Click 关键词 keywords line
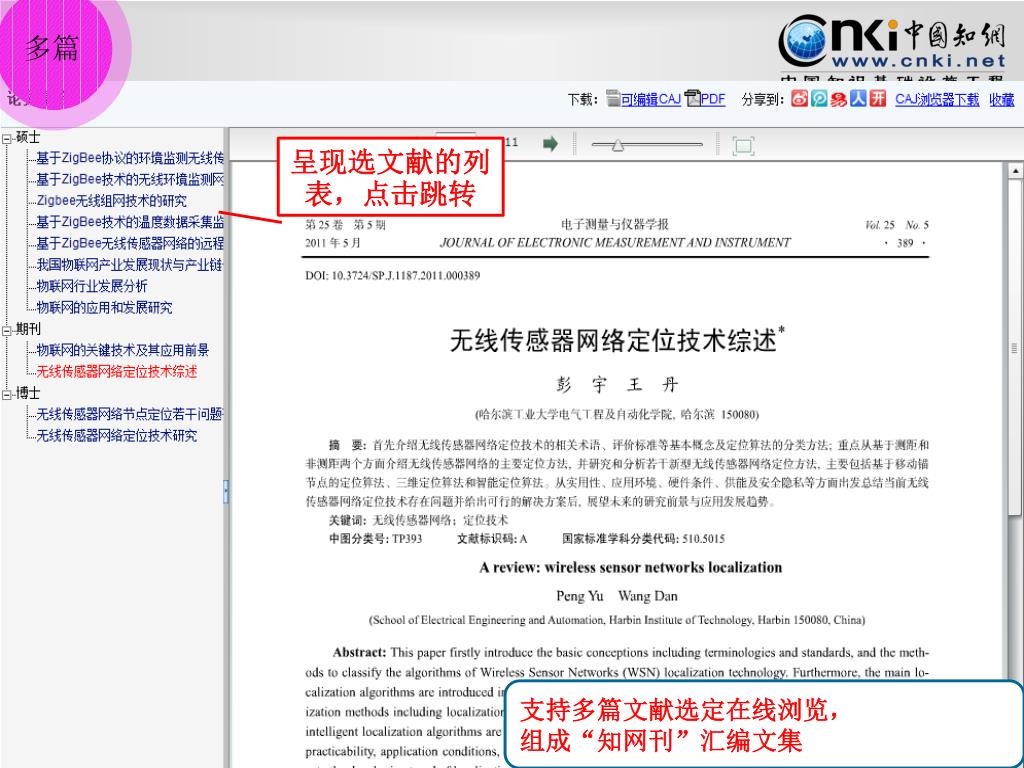 (x=418, y=520)
